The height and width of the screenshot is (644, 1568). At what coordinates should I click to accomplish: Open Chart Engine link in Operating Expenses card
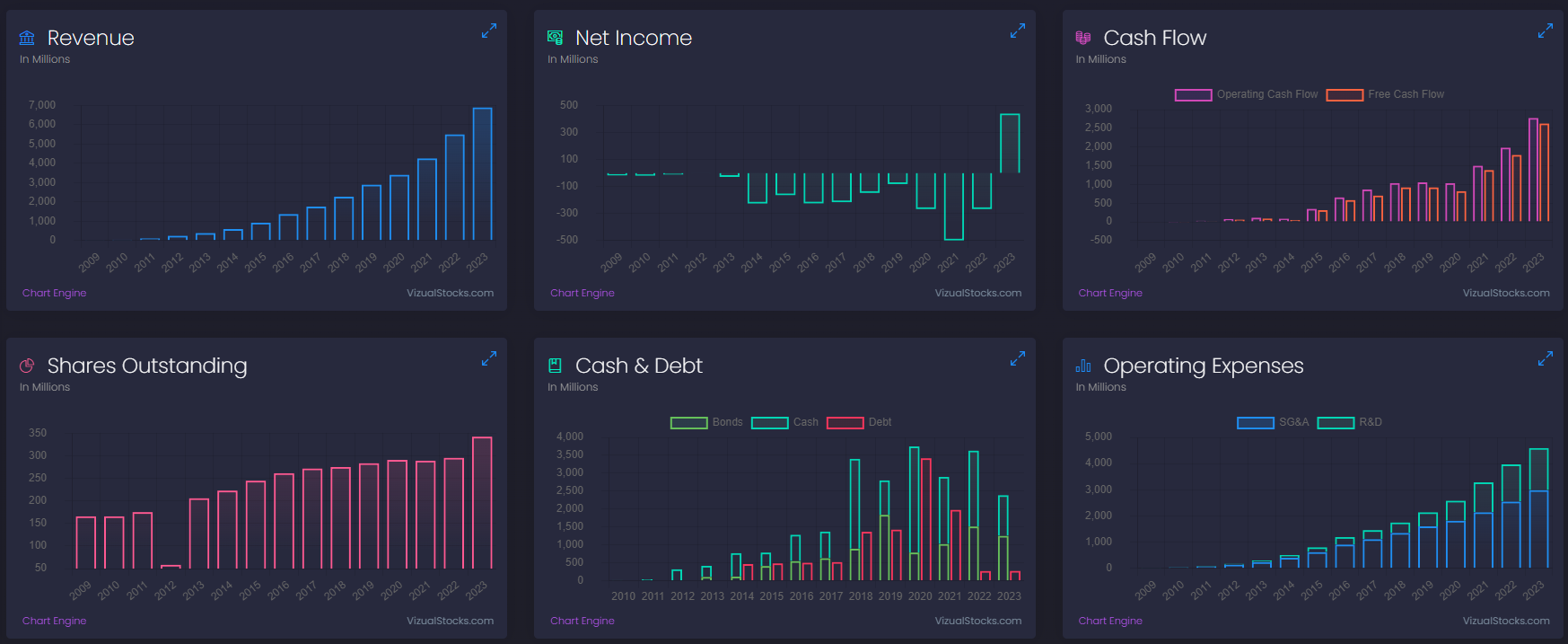click(x=1110, y=621)
